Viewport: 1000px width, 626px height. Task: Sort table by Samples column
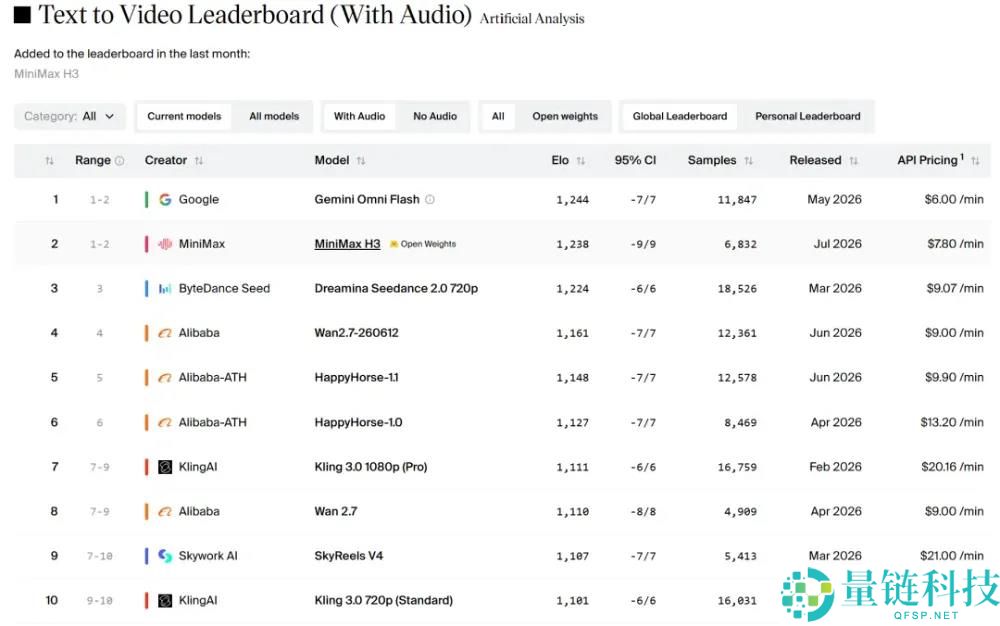coord(749,161)
